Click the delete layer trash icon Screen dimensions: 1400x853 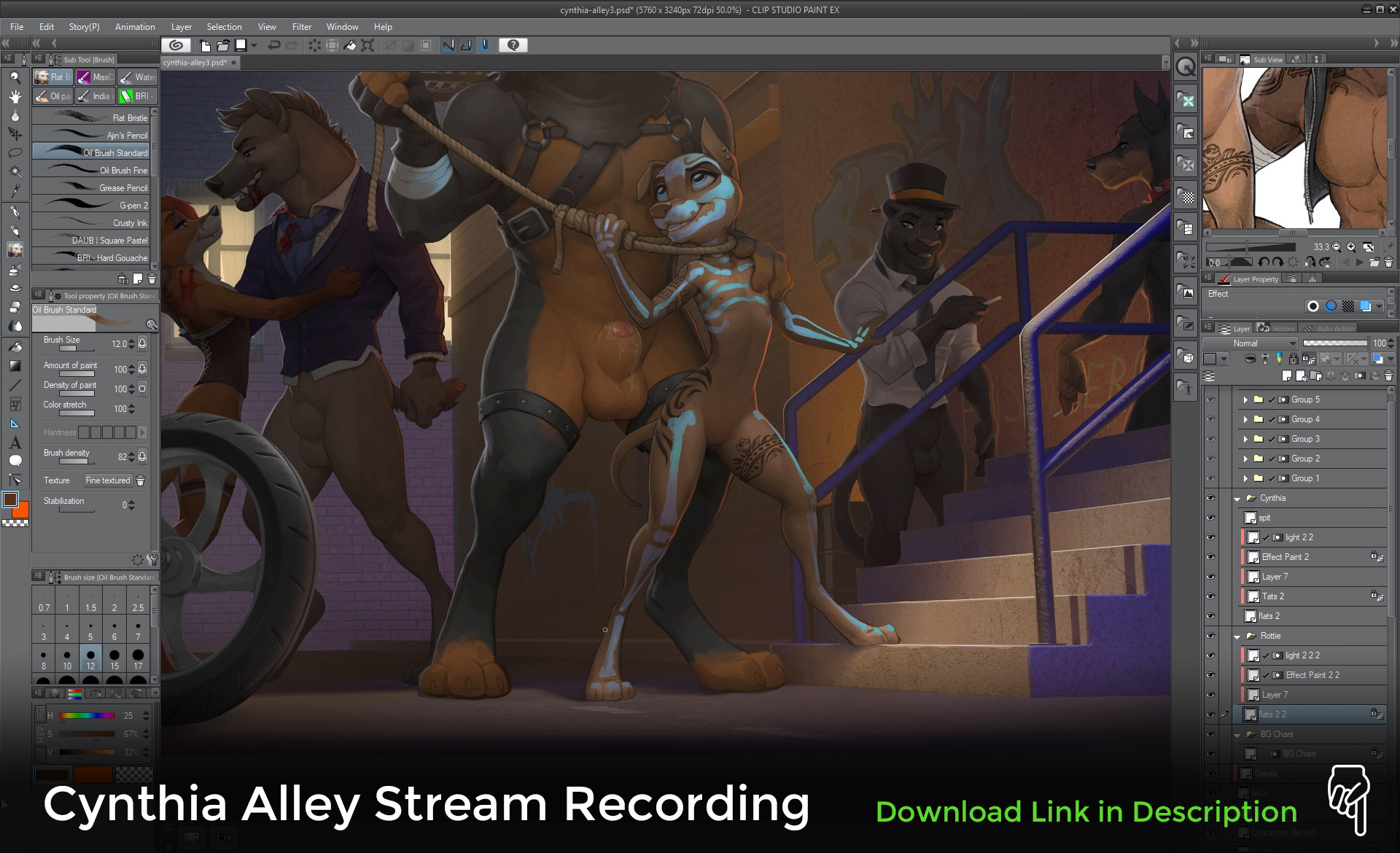pos(1388,376)
